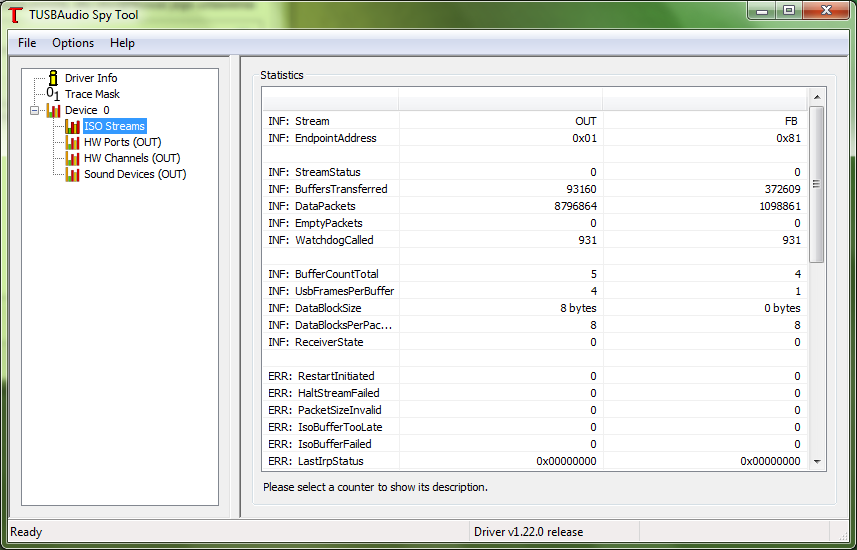This screenshot has width=857, height=550.
Task: Click the Trace Mask 01 icon
Action: tap(53, 94)
